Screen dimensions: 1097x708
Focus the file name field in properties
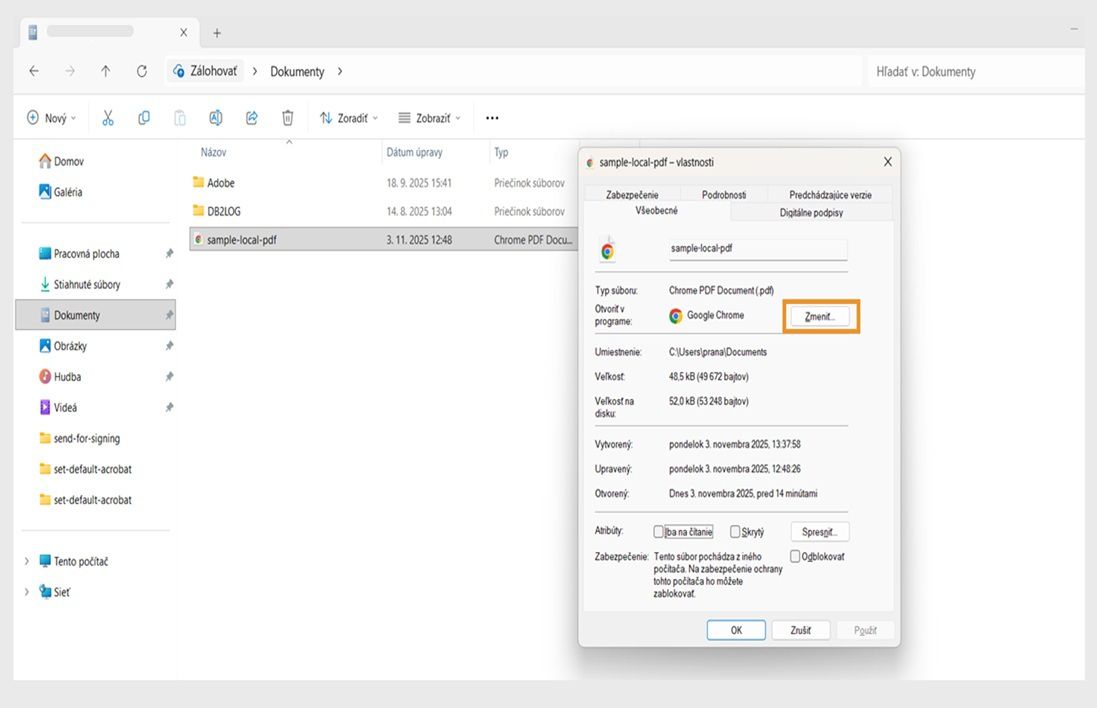758,248
